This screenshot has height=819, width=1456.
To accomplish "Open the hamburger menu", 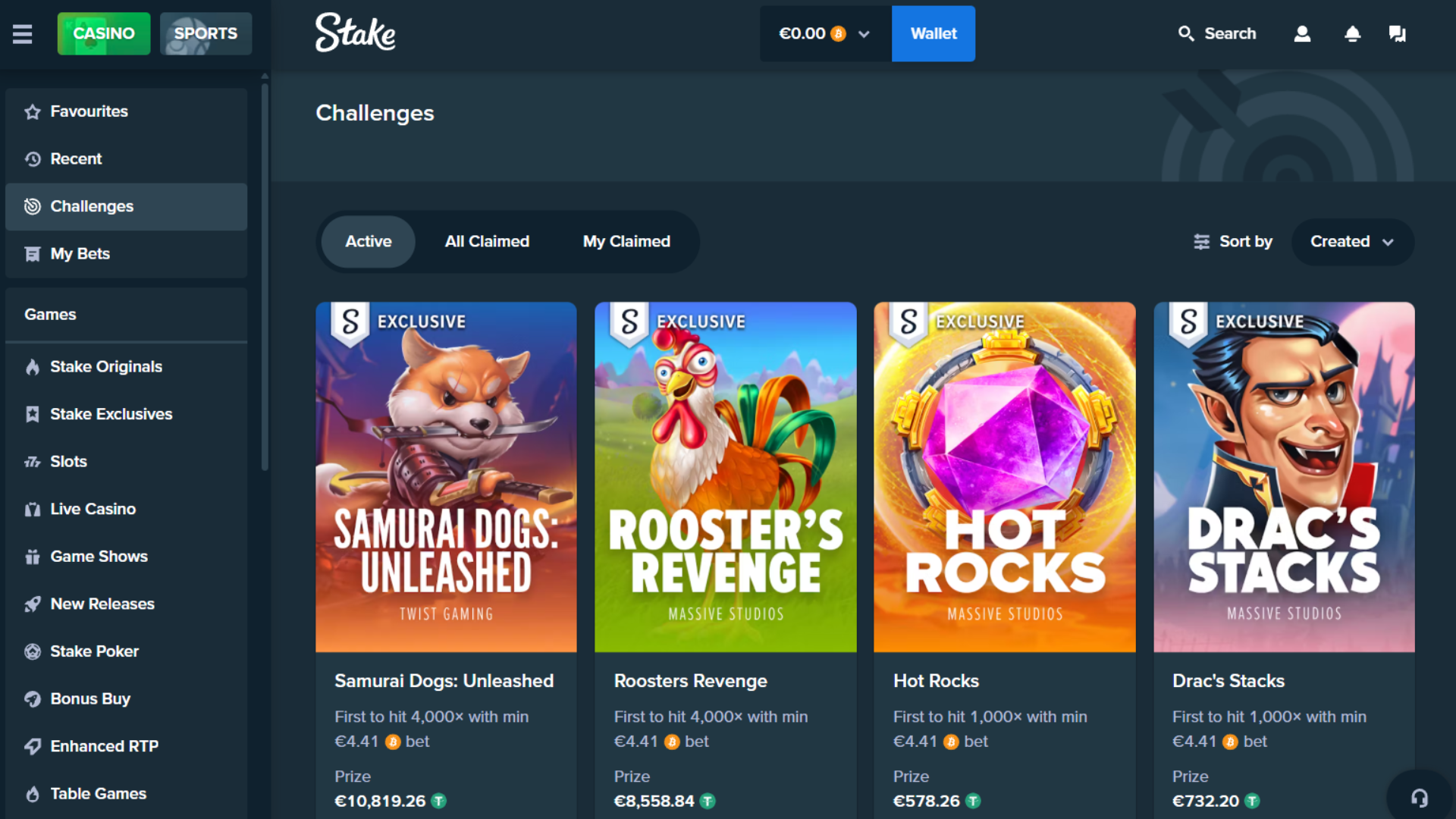I will click(x=22, y=33).
